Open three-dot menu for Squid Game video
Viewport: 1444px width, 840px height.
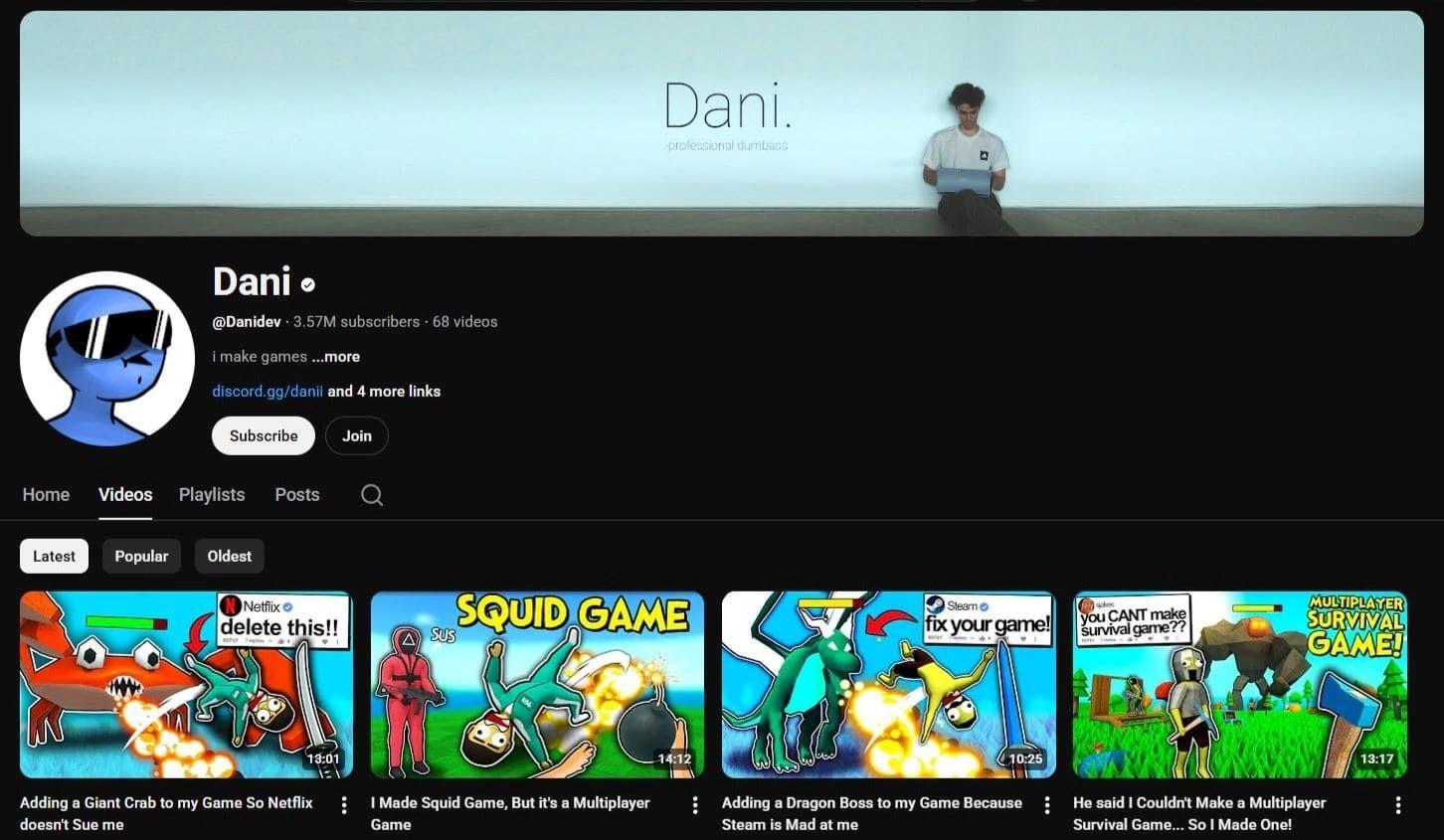695,805
